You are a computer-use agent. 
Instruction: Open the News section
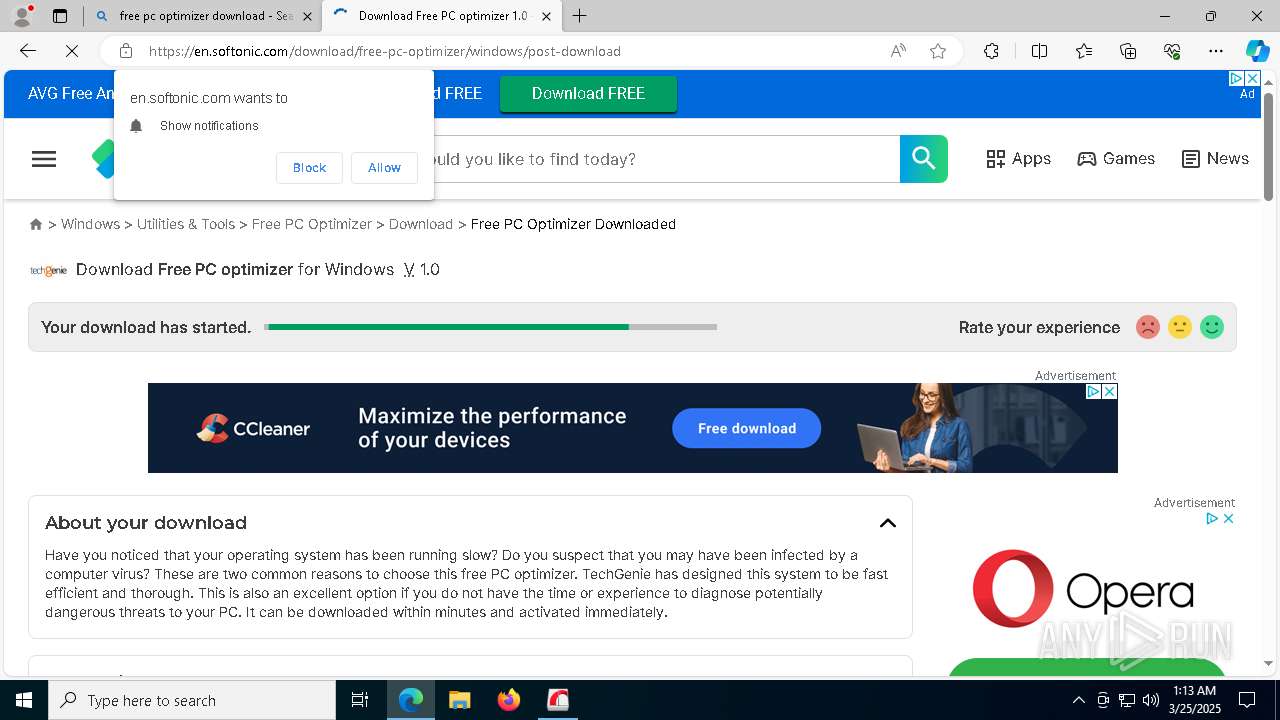(x=1215, y=159)
